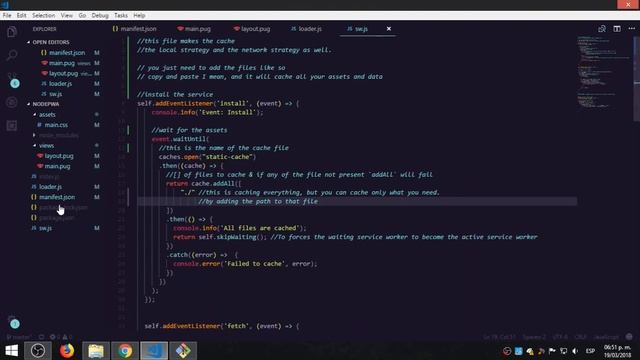
Task: Open the File menu
Action: pyautogui.click(x=7, y=16)
